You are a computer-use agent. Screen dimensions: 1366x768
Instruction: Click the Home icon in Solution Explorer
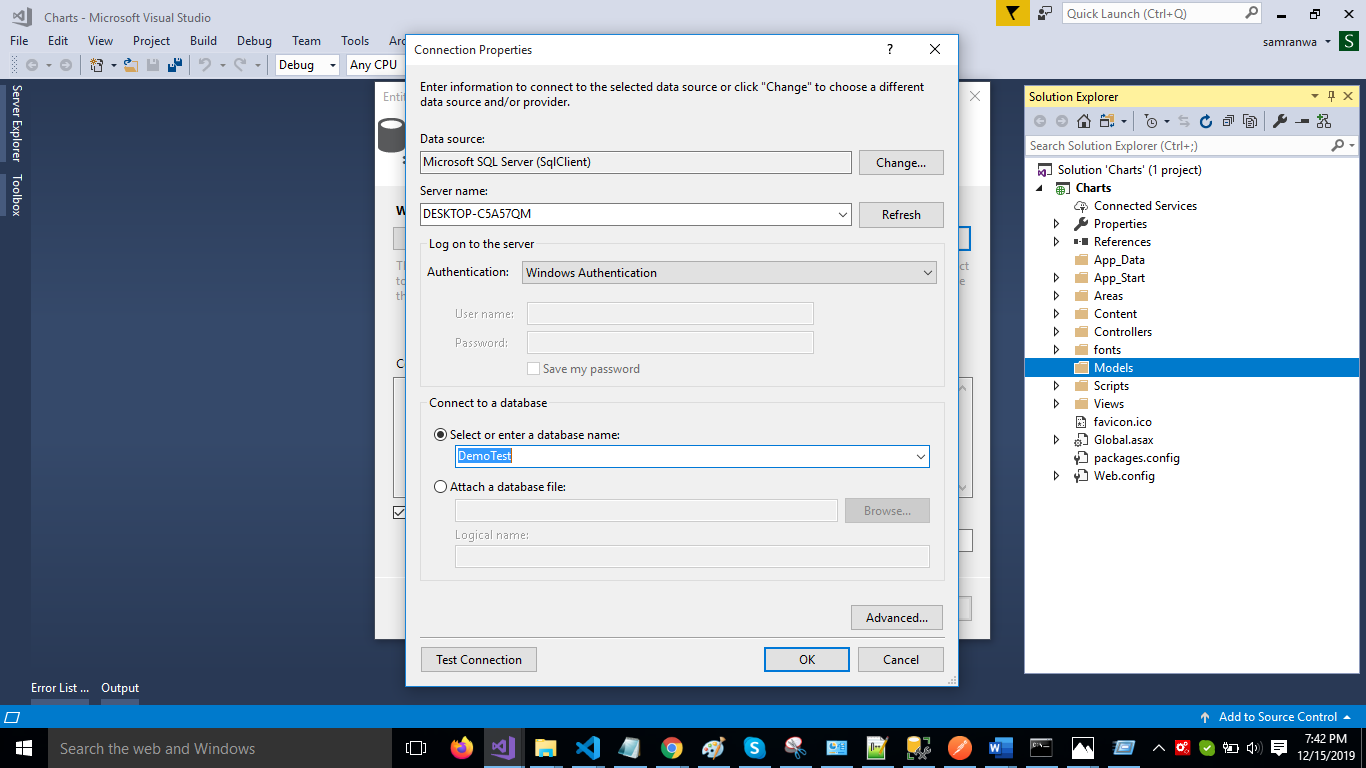(x=1083, y=121)
